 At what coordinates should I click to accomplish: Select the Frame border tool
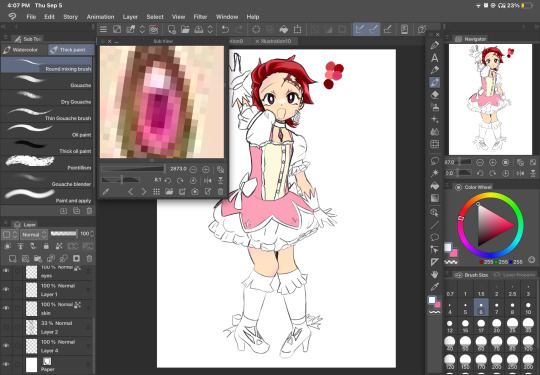click(435, 145)
